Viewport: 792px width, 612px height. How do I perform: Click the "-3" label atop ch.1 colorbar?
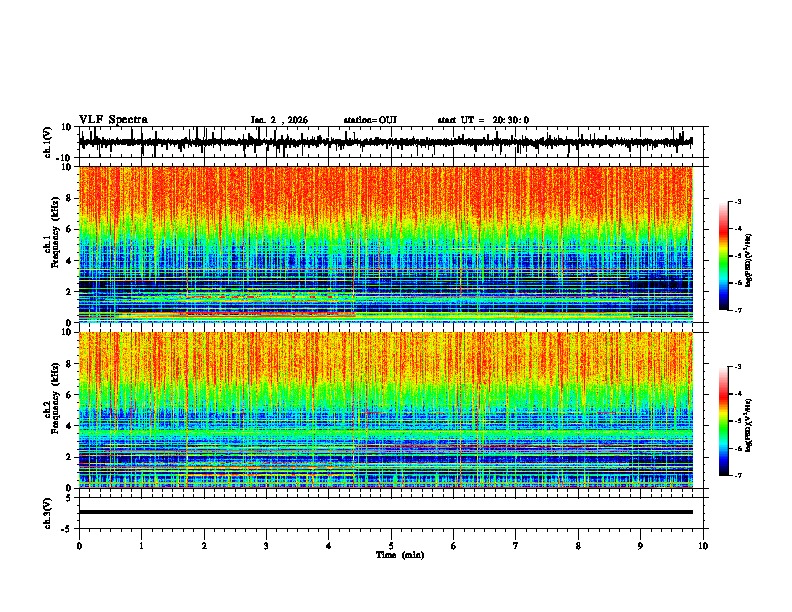(x=738, y=201)
